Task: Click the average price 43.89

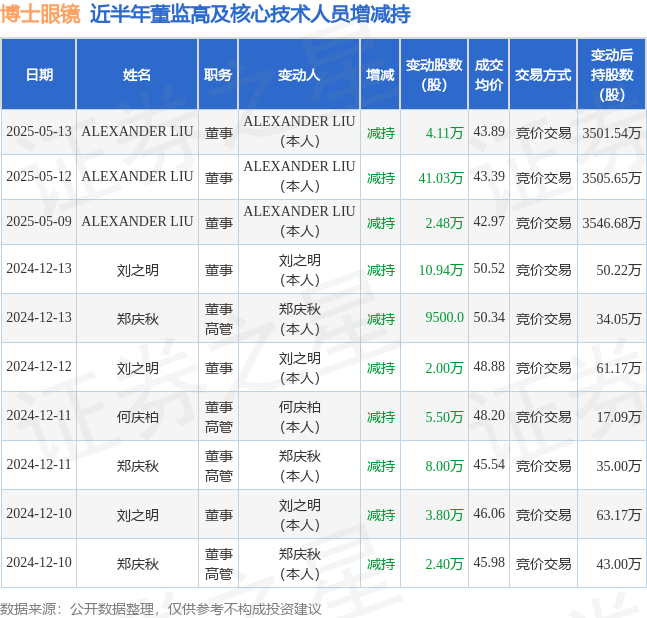Action: 489,132
